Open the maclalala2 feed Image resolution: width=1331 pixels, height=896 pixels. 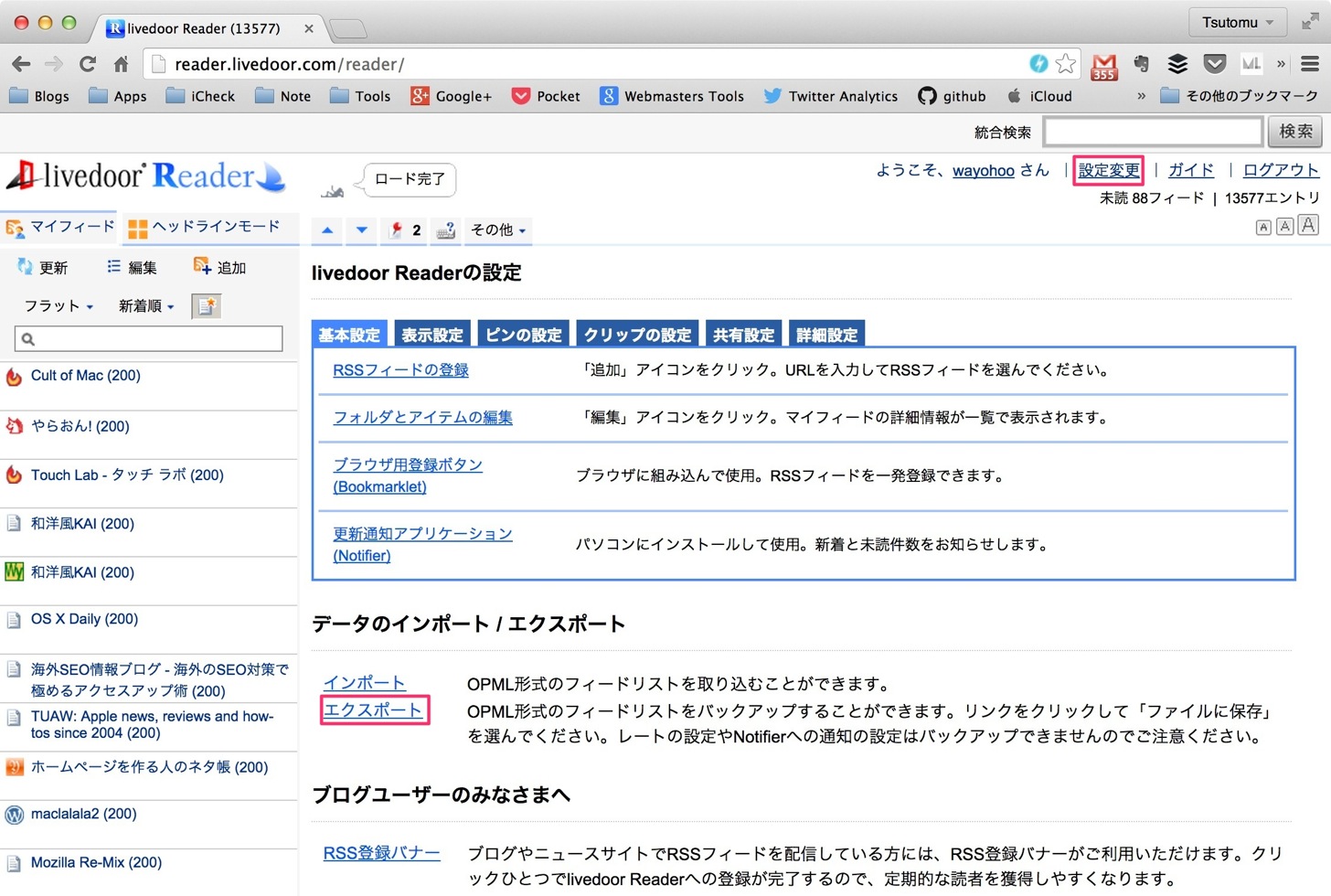(x=83, y=814)
